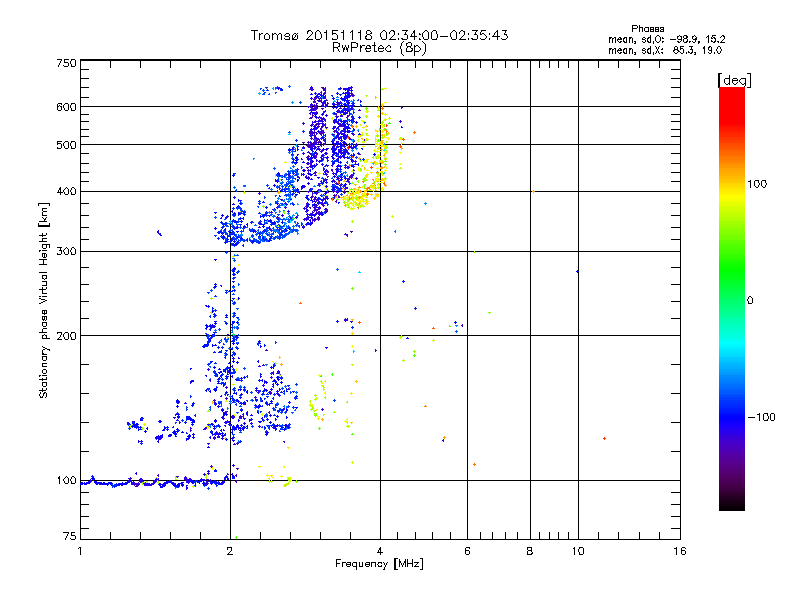Click the 'Frequency [MHz]' axis label

coord(379,564)
